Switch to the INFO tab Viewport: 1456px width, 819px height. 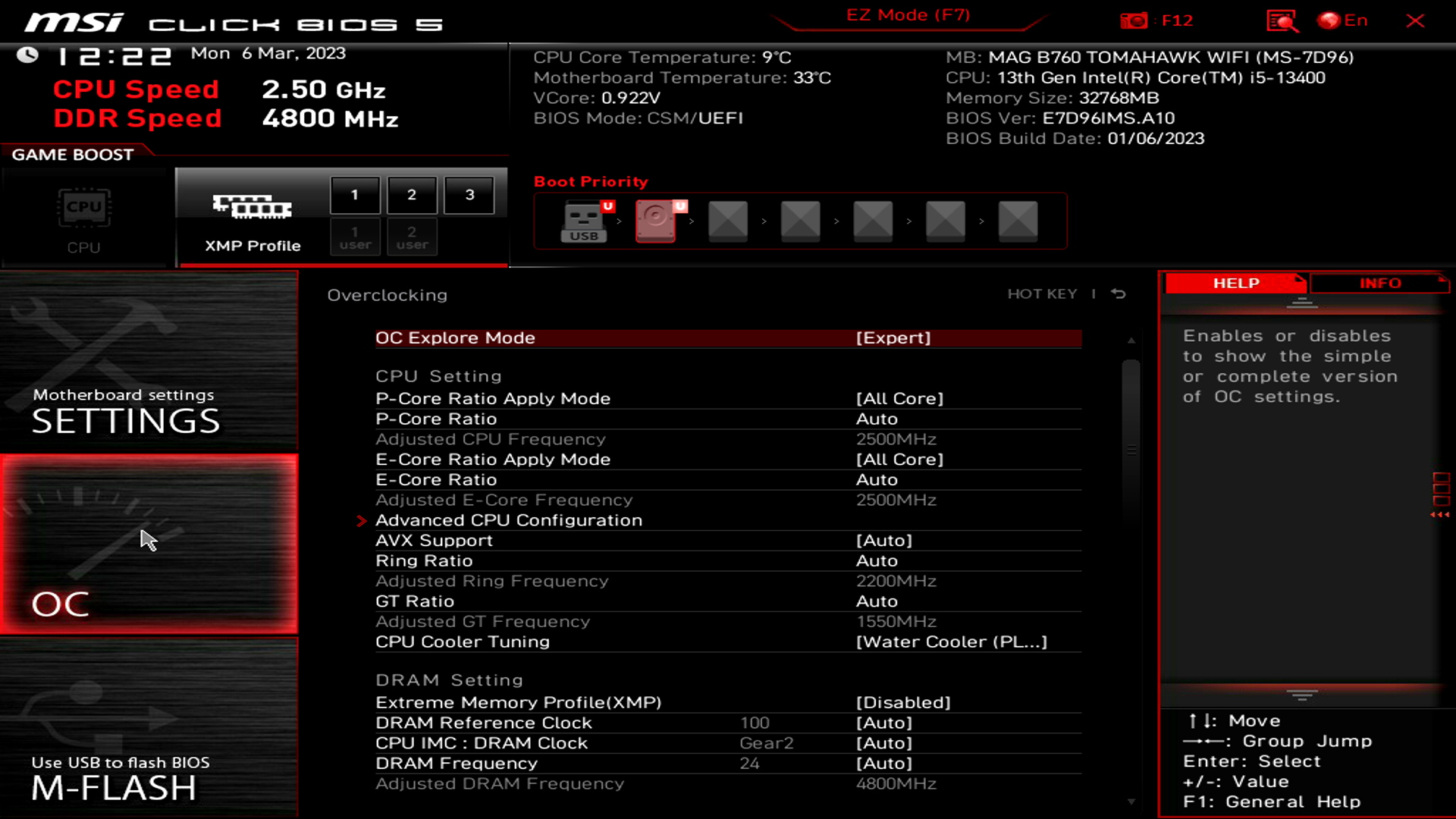tap(1379, 283)
